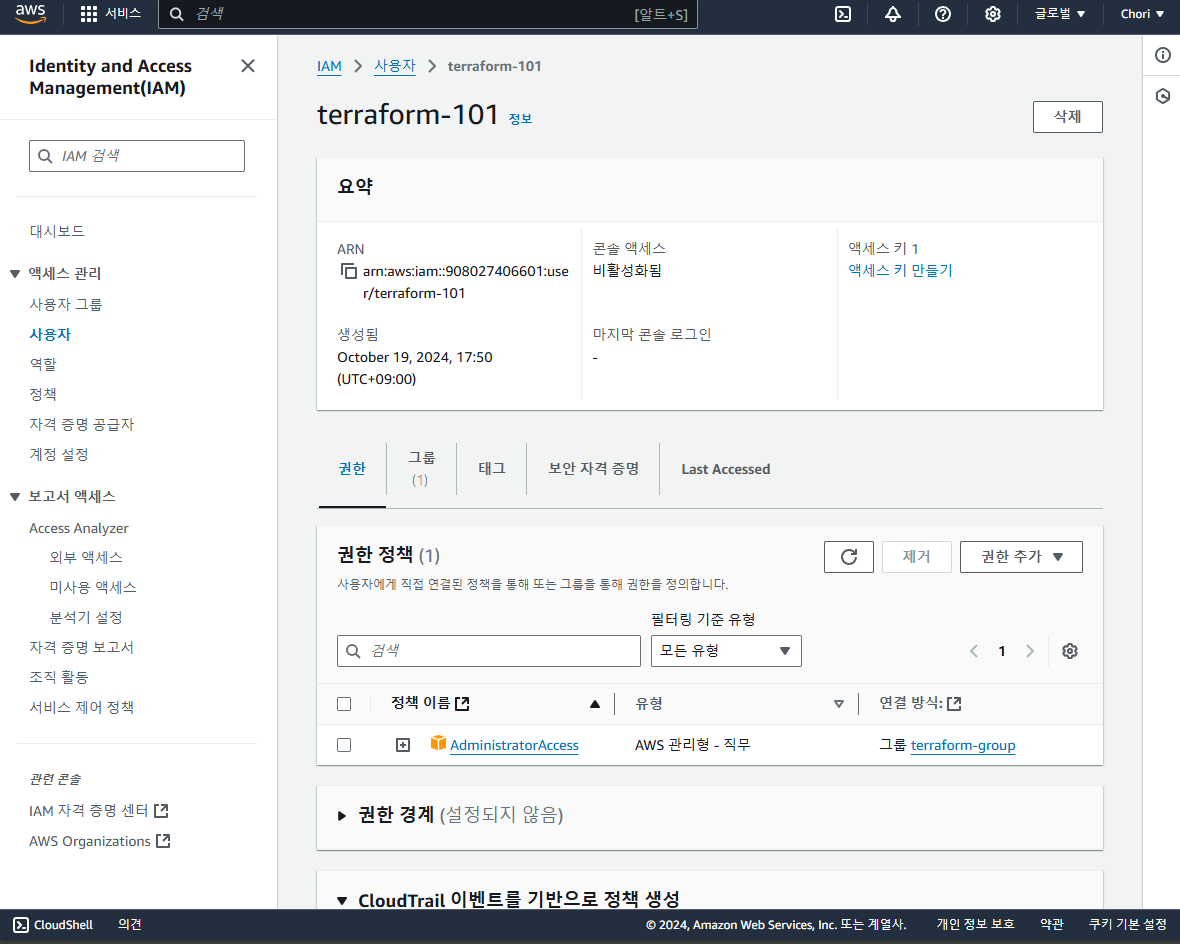The height and width of the screenshot is (944, 1180).
Task: Open the info panel icon on right edge
Action: coord(1163,55)
